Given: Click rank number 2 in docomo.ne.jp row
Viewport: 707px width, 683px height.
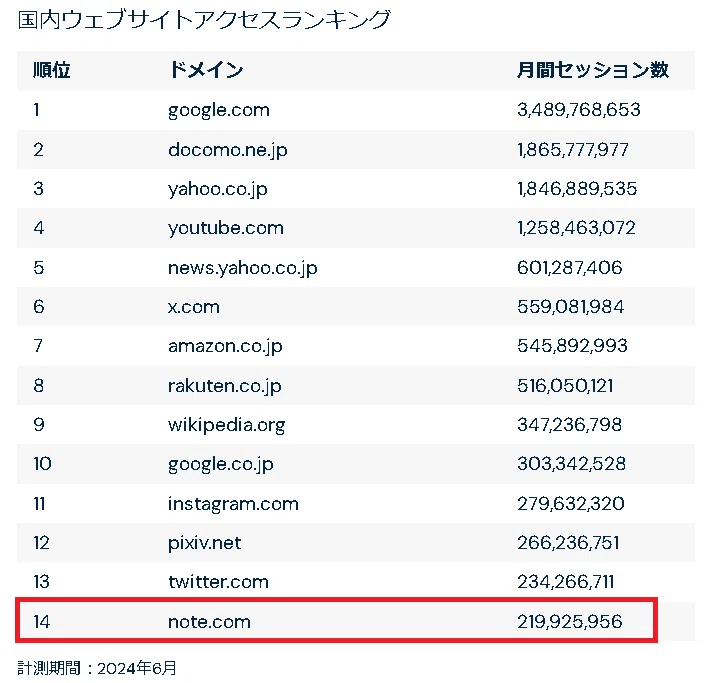Looking at the screenshot, I should pyautogui.click(x=38, y=150).
